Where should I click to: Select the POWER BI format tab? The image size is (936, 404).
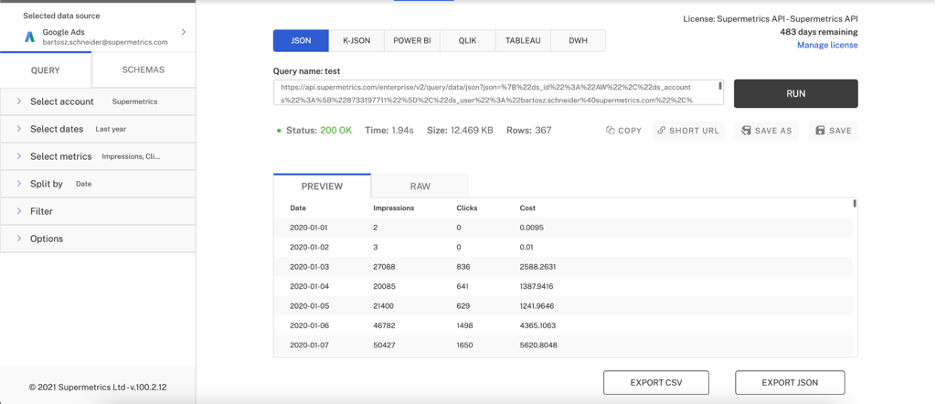[x=412, y=41]
